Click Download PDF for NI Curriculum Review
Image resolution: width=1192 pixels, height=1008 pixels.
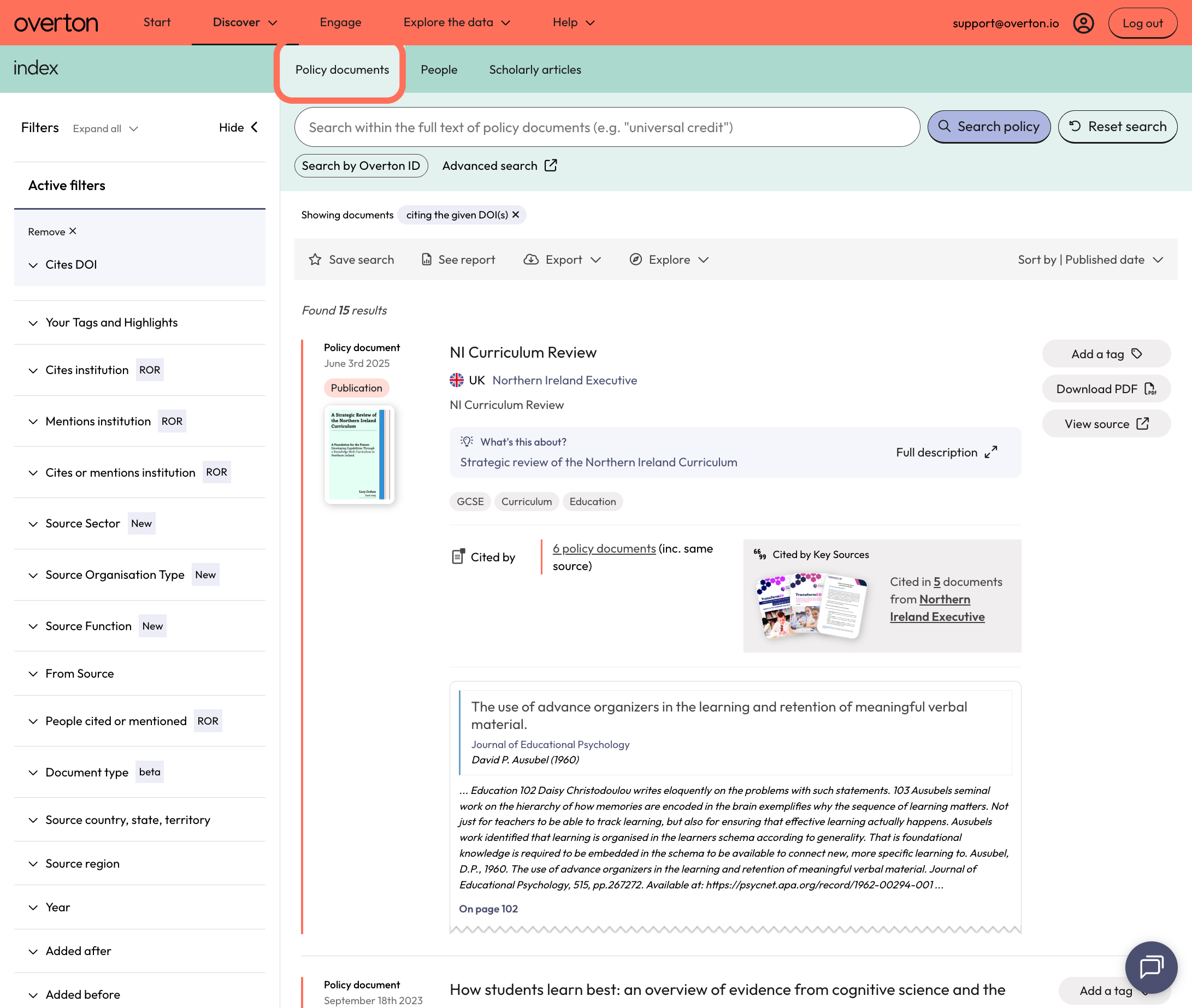point(1106,389)
